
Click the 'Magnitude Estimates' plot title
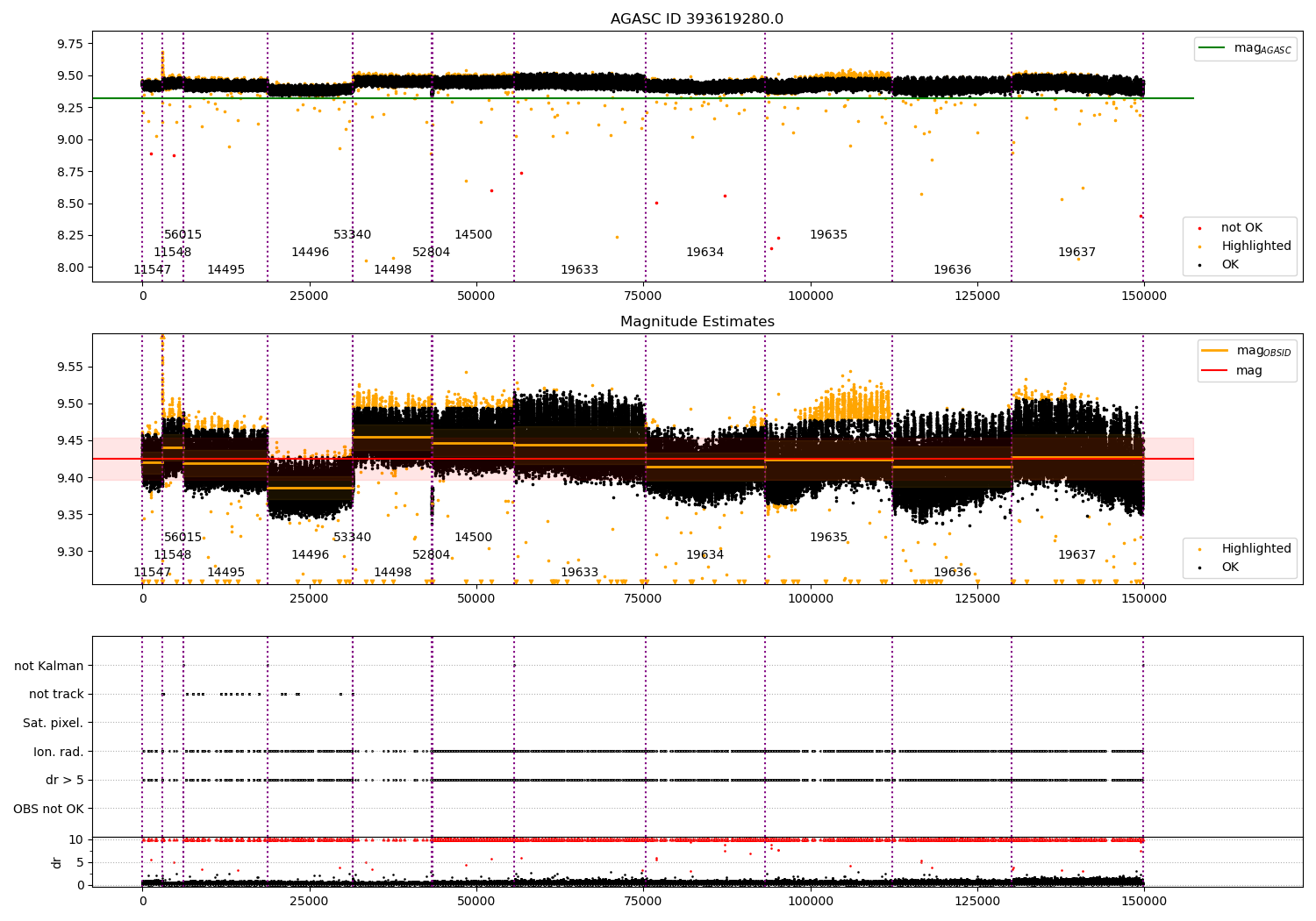tap(697, 322)
